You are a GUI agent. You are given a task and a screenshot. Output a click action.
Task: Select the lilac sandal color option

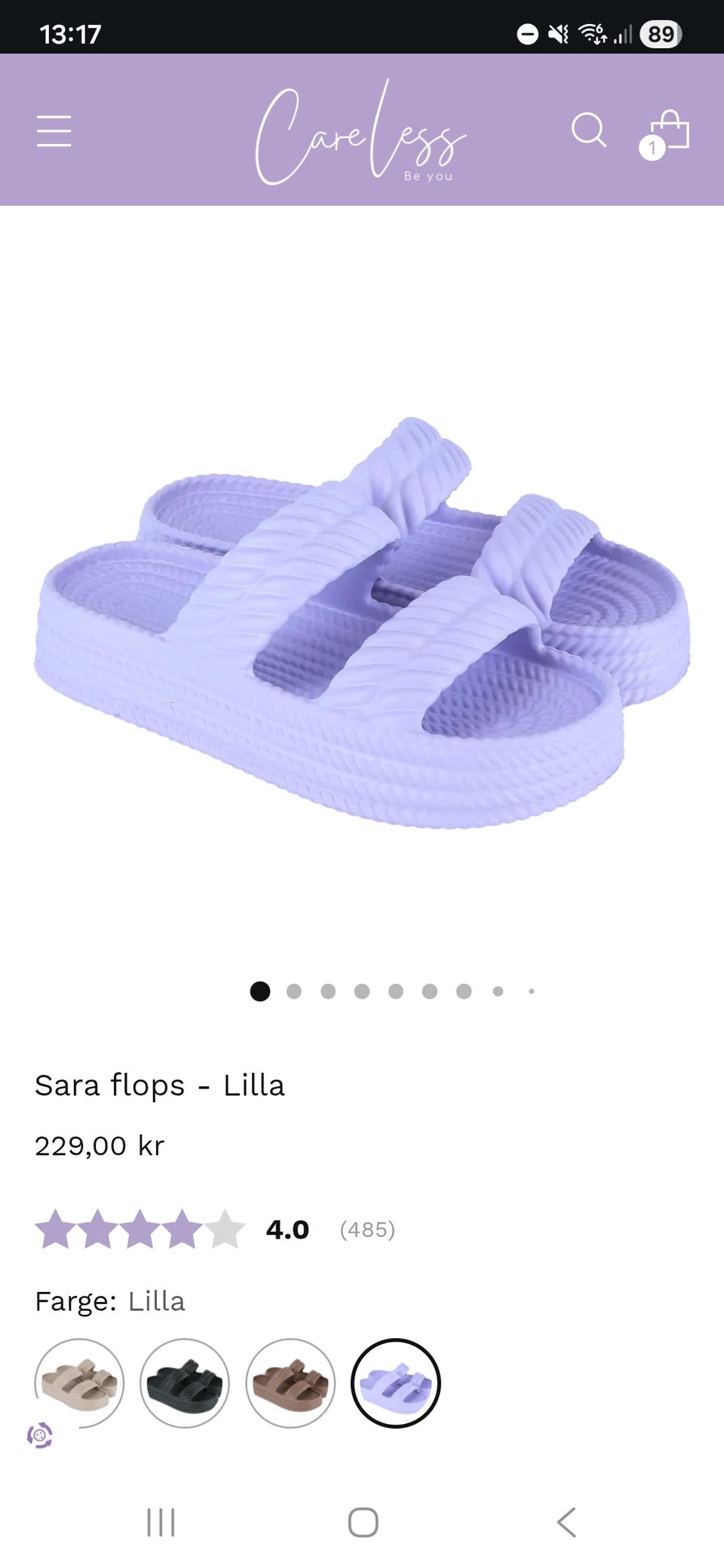396,1383
